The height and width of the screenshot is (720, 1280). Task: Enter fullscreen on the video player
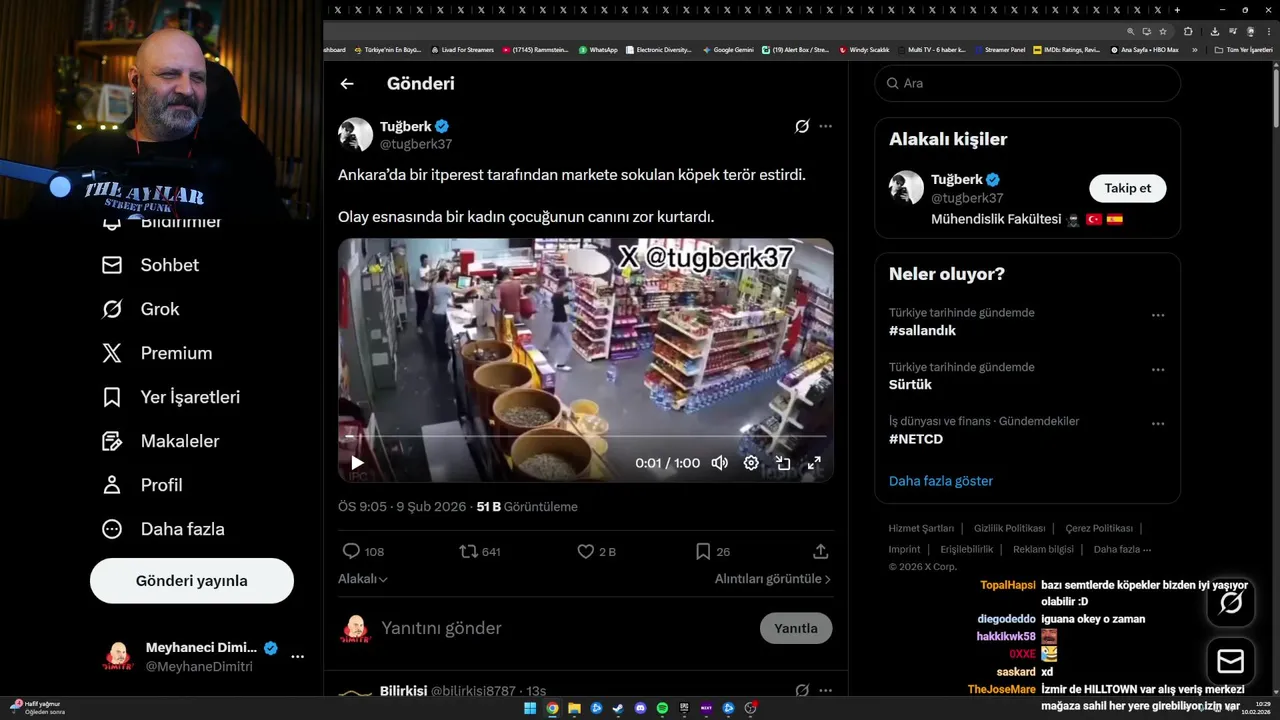pos(814,463)
